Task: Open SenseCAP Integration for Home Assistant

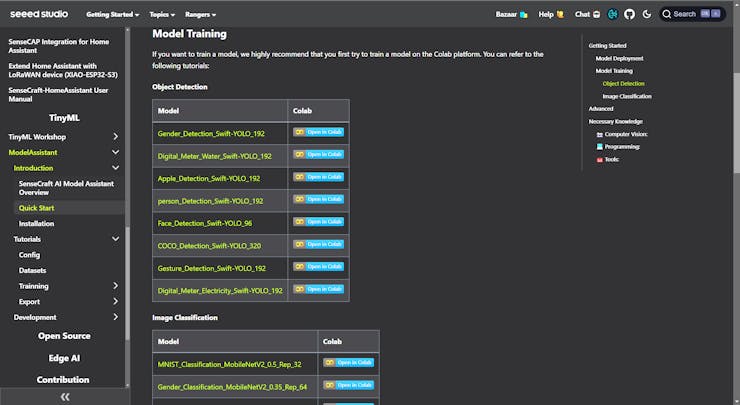Action: pos(59,46)
